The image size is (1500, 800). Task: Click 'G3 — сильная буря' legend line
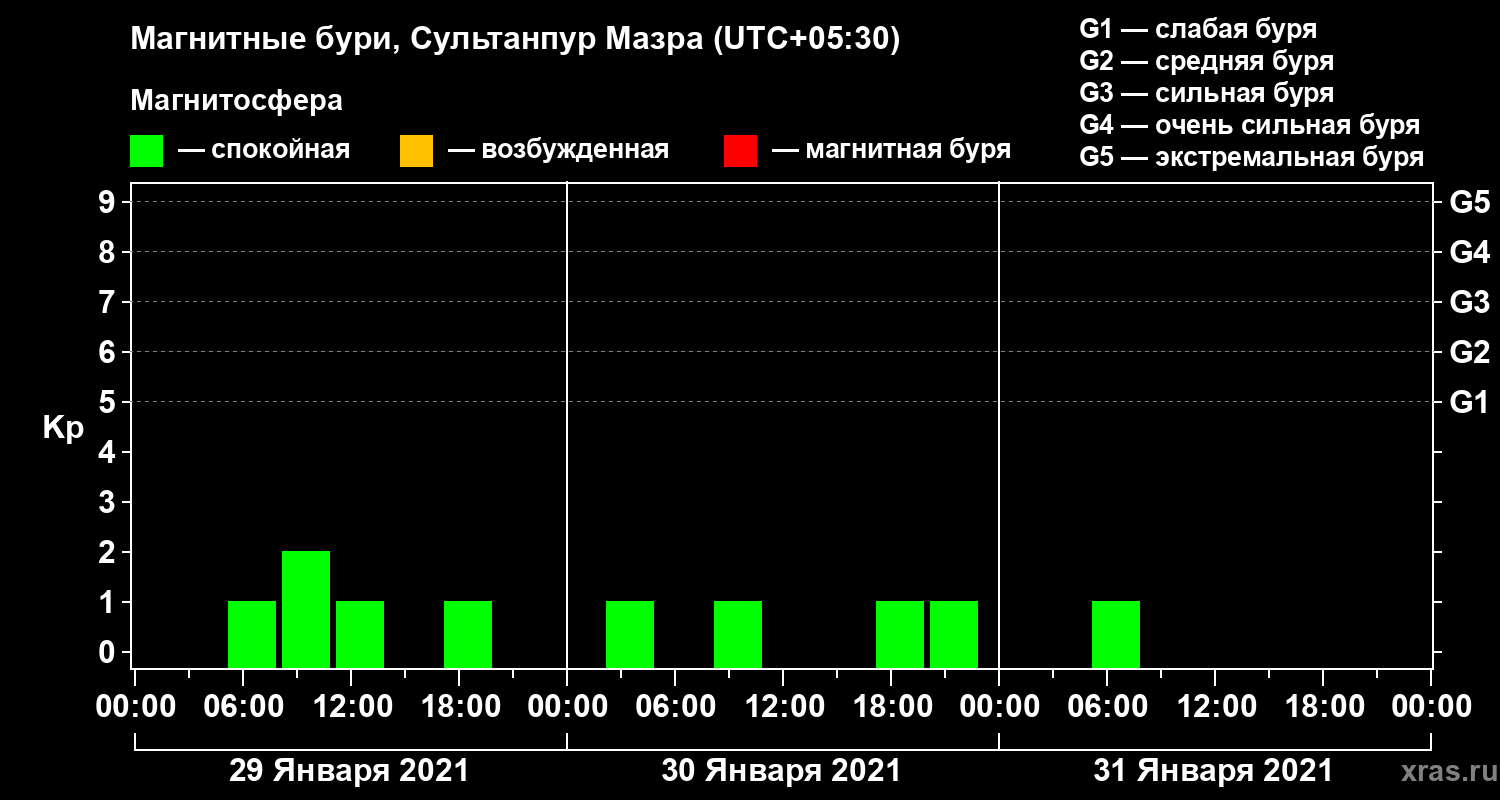tap(1207, 93)
